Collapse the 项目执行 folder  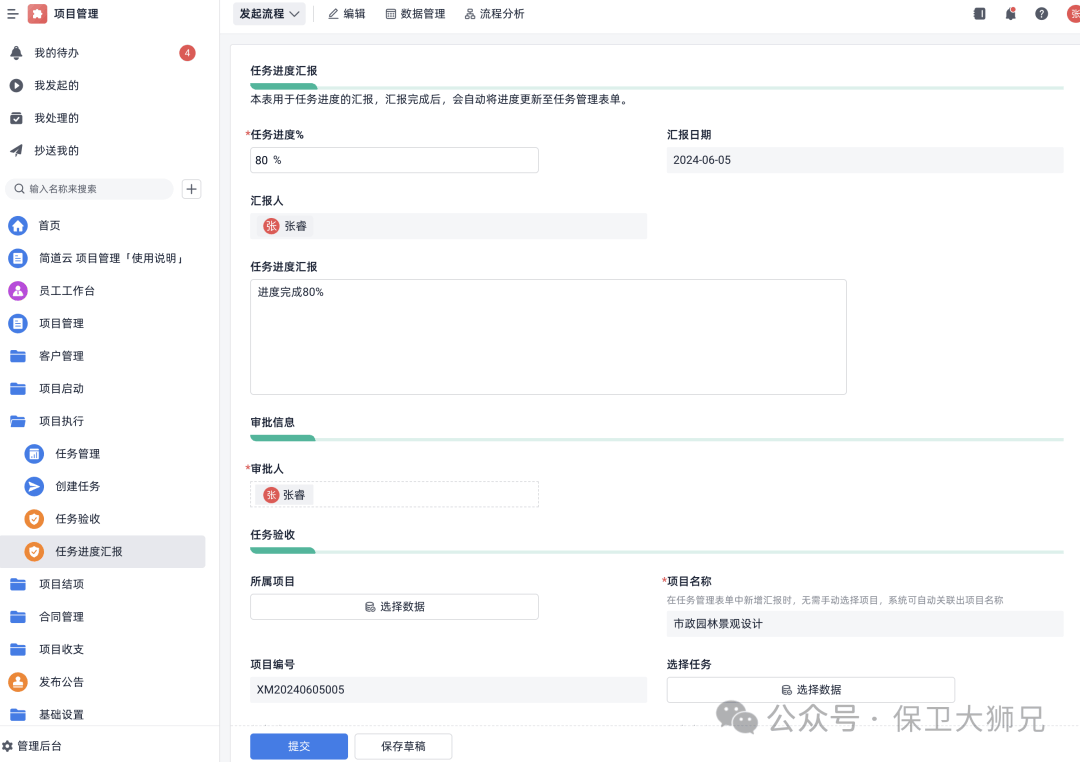pyautogui.click(x=18, y=421)
